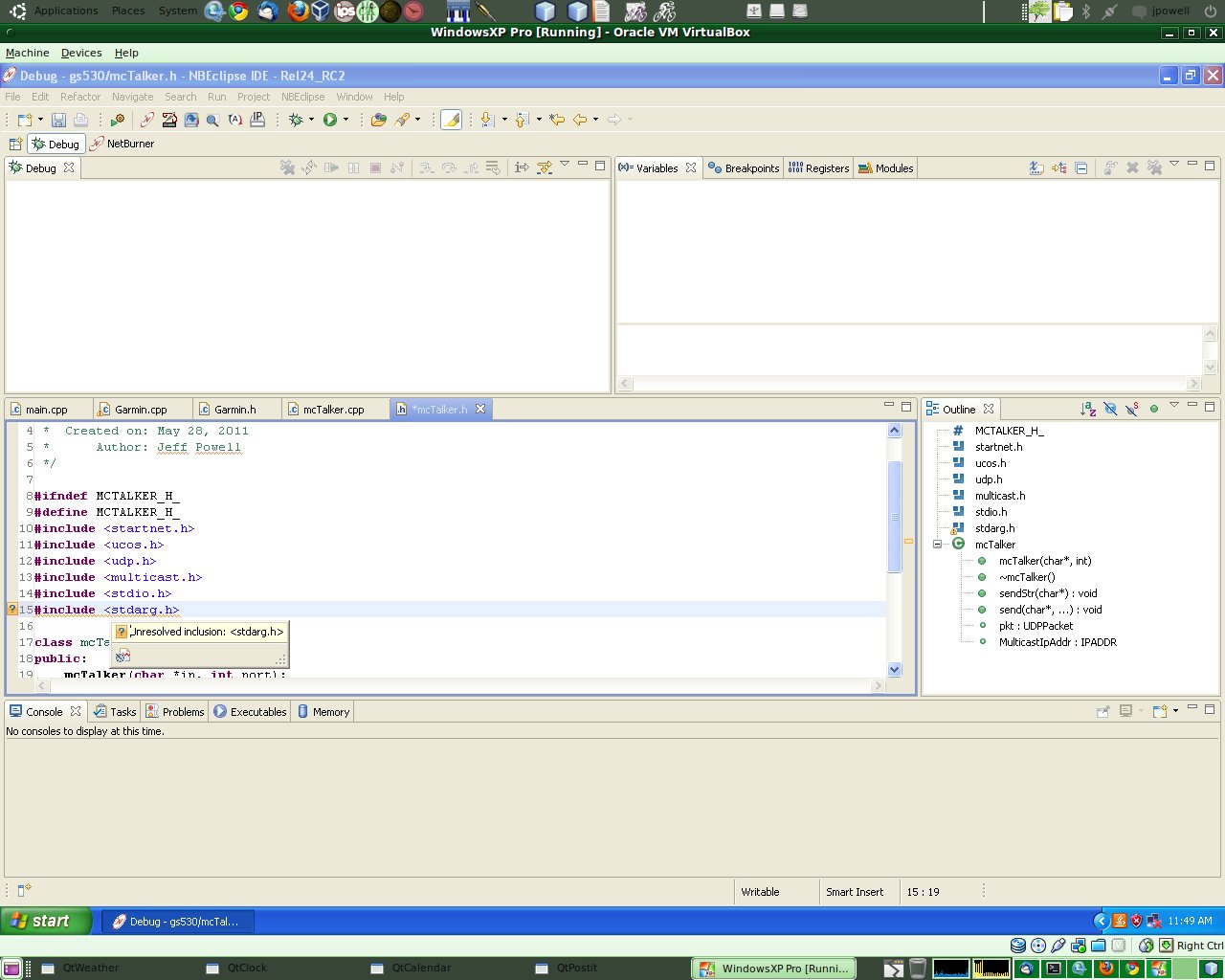The width and height of the screenshot is (1225, 980).
Task: Toggle Hide Fields in Outline view
Action: click(x=1110, y=409)
